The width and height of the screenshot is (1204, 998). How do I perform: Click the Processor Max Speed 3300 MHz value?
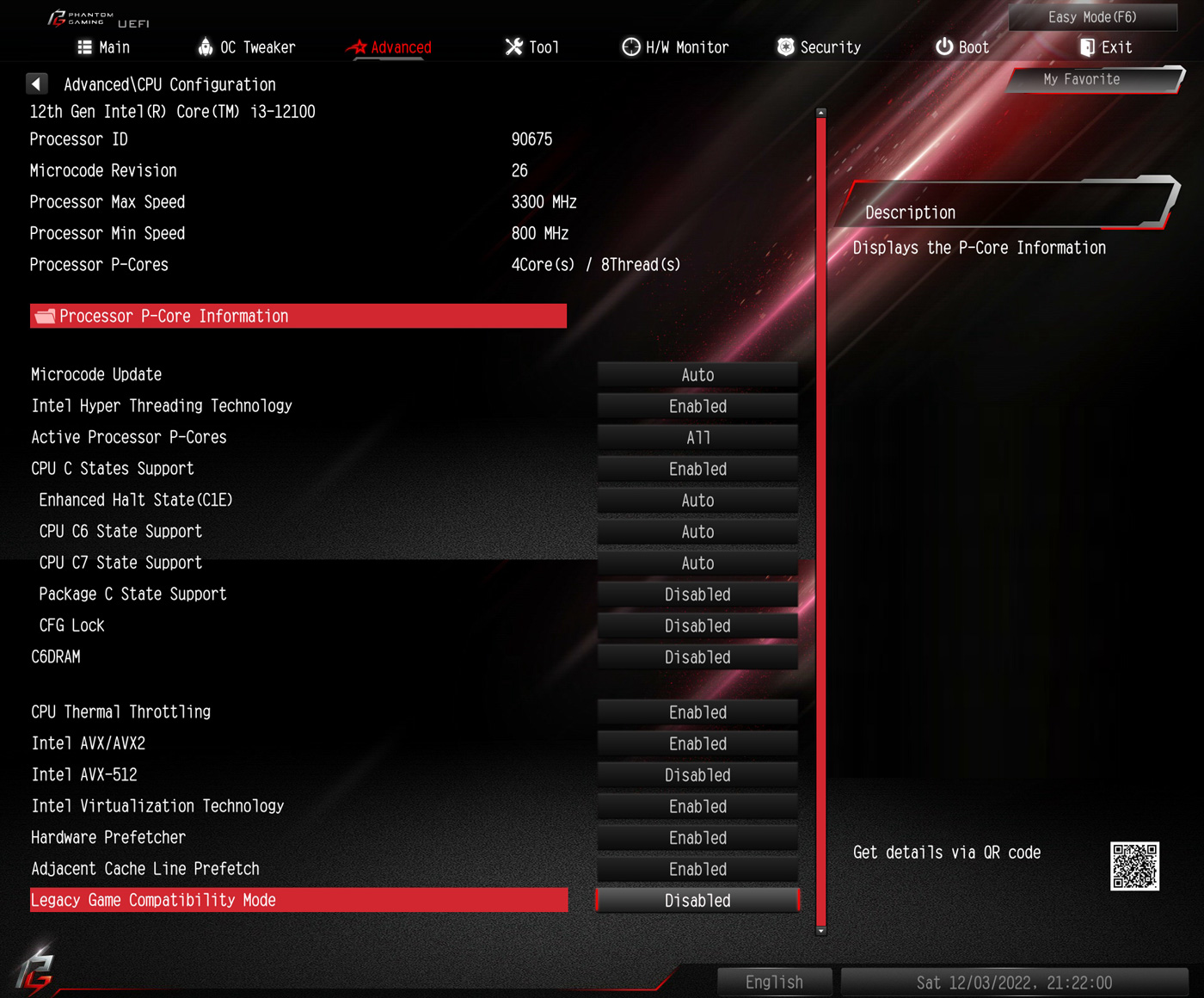click(x=544, y=202)
